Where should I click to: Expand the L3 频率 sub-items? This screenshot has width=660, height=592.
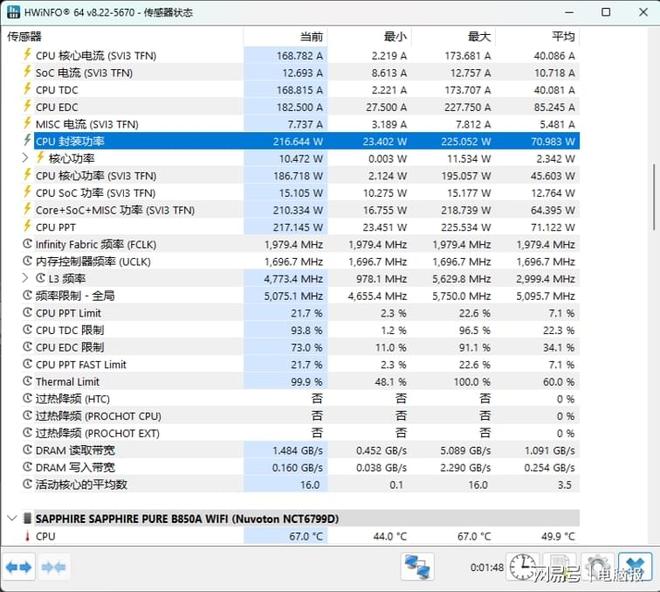(25, 278)
